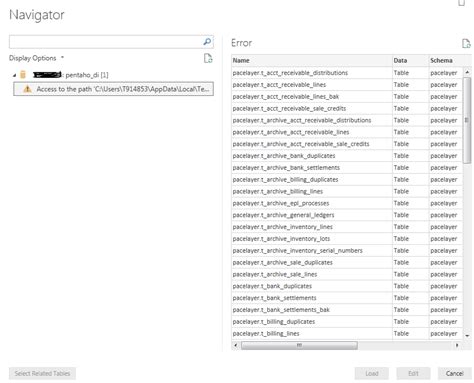
Task: Click Table cell in t_bank_duplicates row
Action: click(x=410, y=286)
